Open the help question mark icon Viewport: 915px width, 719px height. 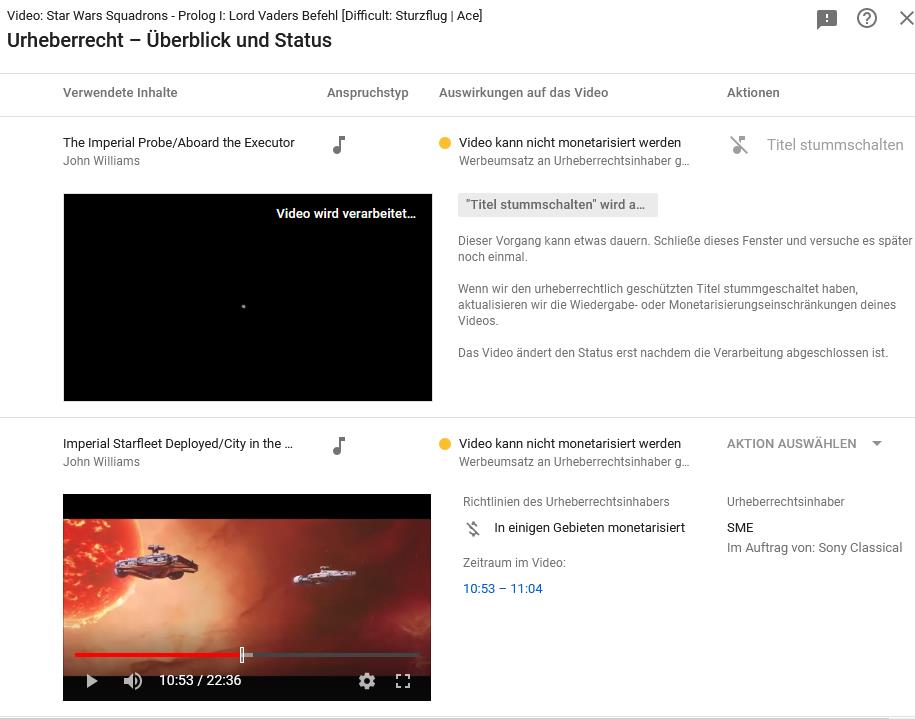tap(867, 18)
